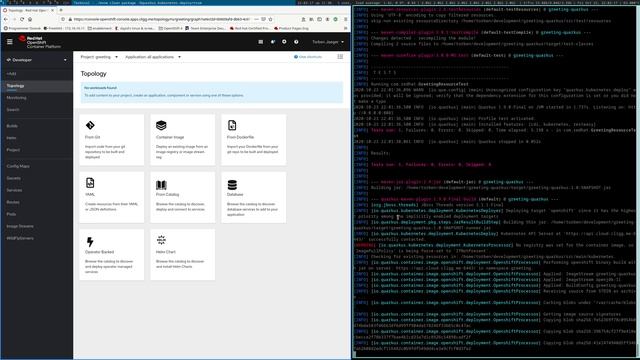Reload the browser page
The height and width of the screenshot is (360, 640).
click(22, 19)
